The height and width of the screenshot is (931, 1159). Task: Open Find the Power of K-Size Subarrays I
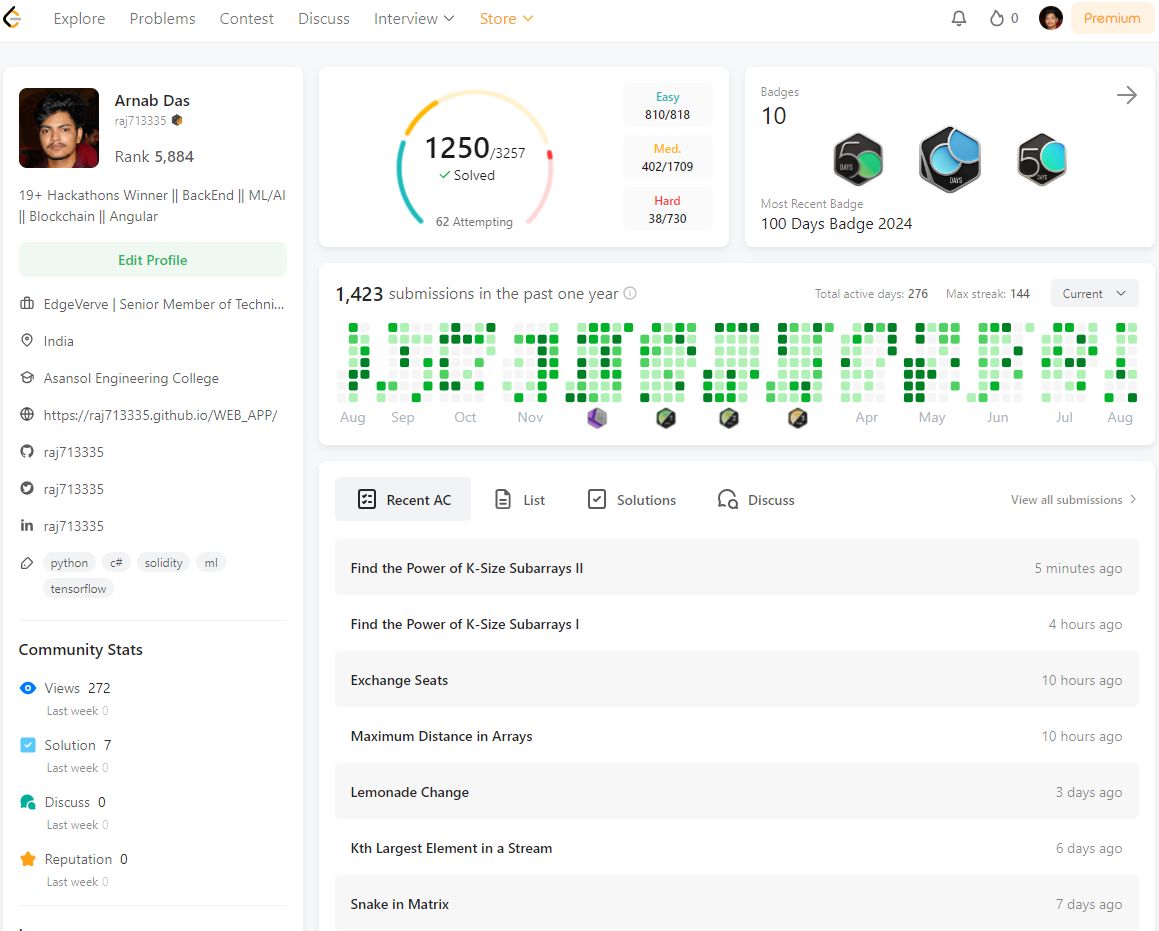coord(736,624)
